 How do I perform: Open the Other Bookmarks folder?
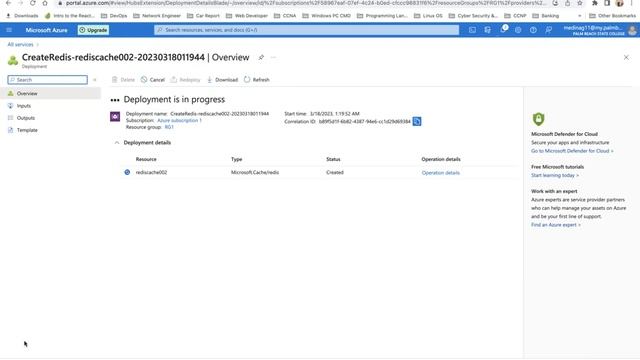(613, 16)
